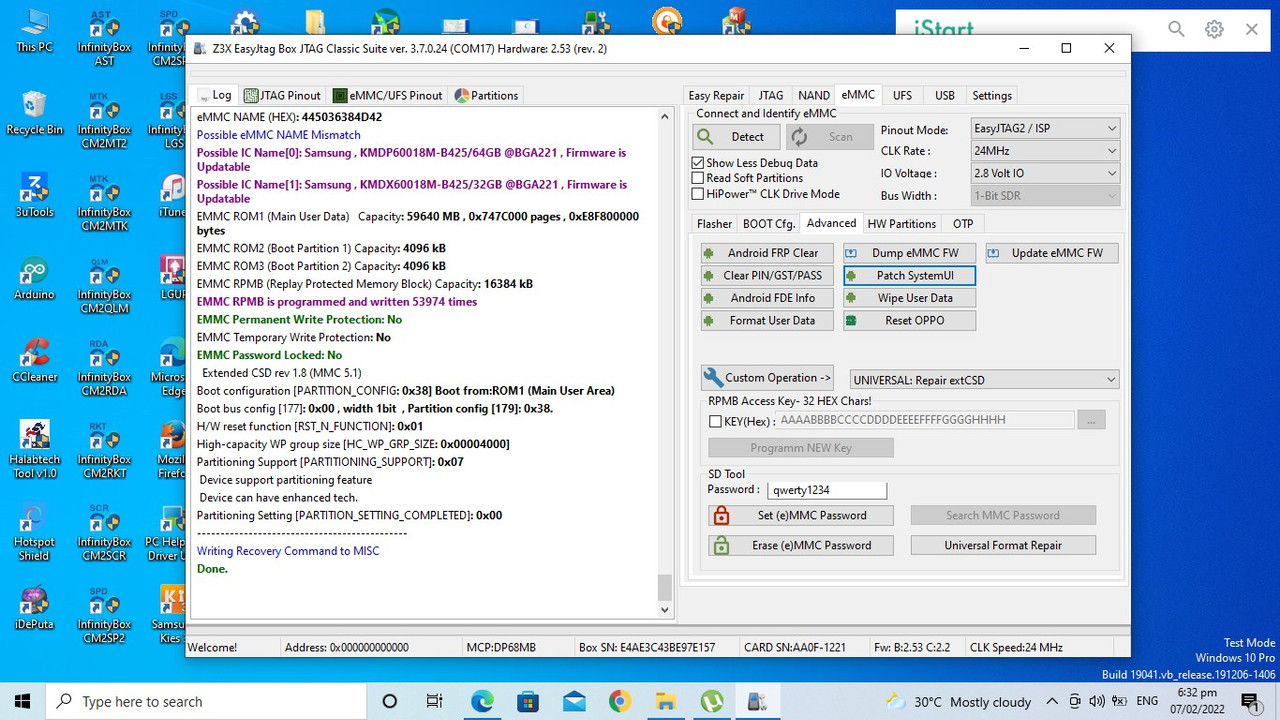
Task: Open Arduino from the desktop
Action: click(34, 270)
